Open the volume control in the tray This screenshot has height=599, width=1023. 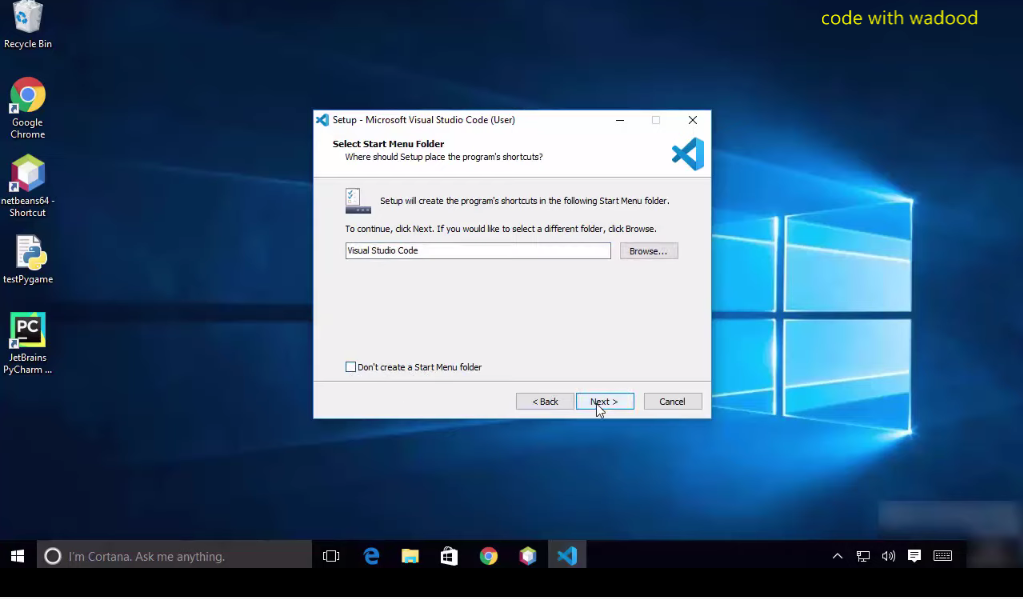click(x=888, y=556)
